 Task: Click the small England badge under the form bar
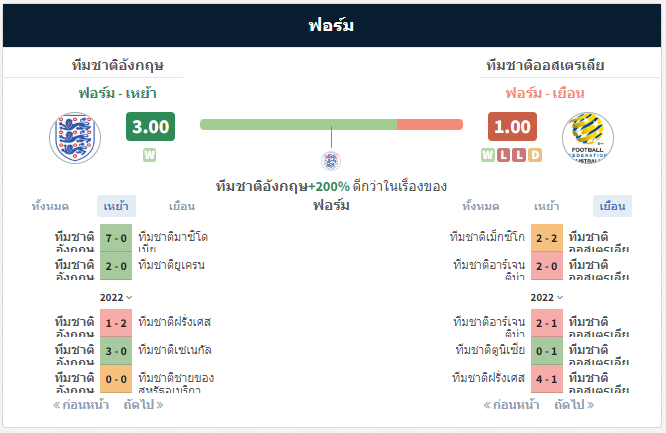click(x=331, y=161)
